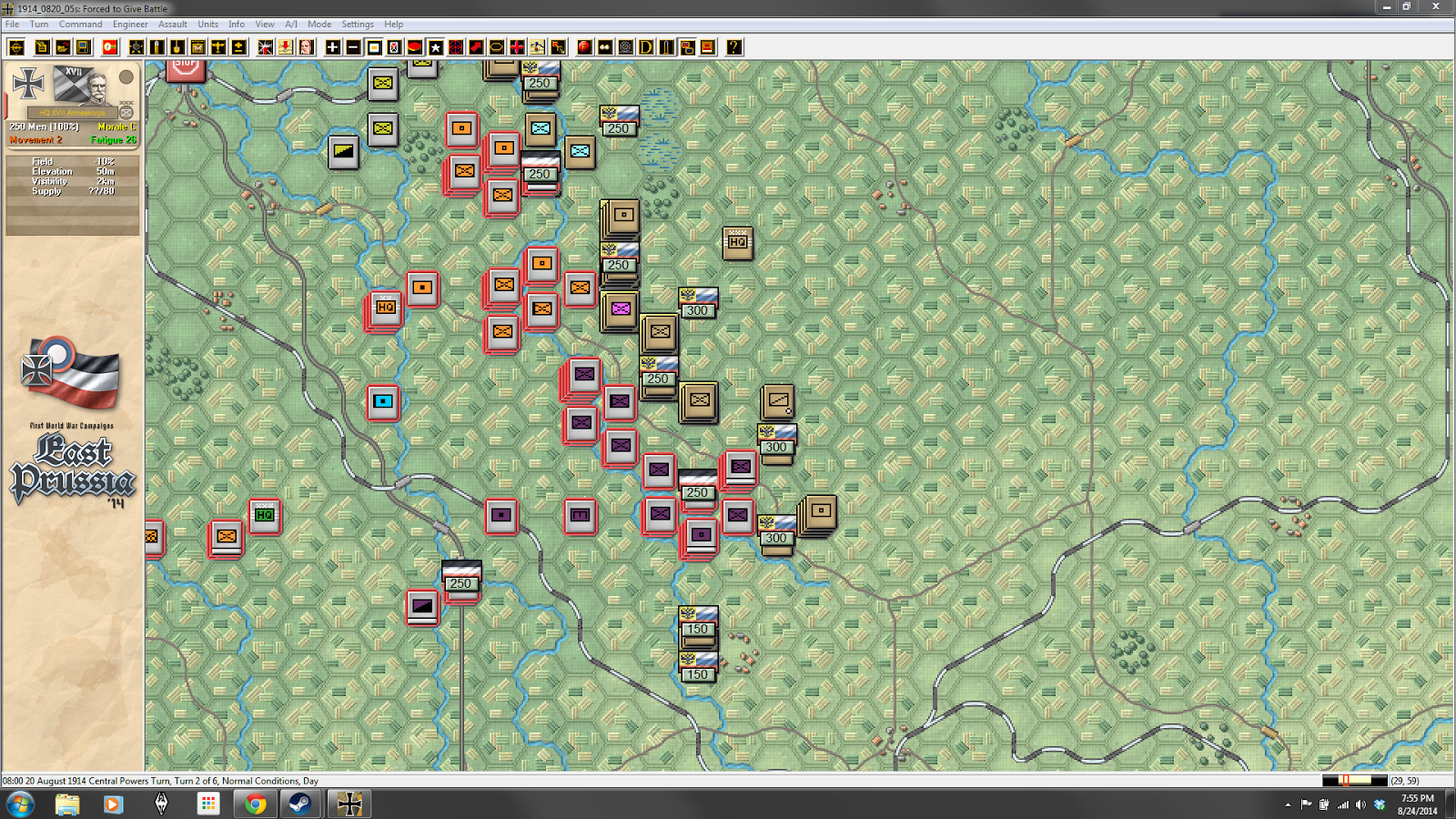
Task: Open the Engineer menu
Action: coord(130,25)
